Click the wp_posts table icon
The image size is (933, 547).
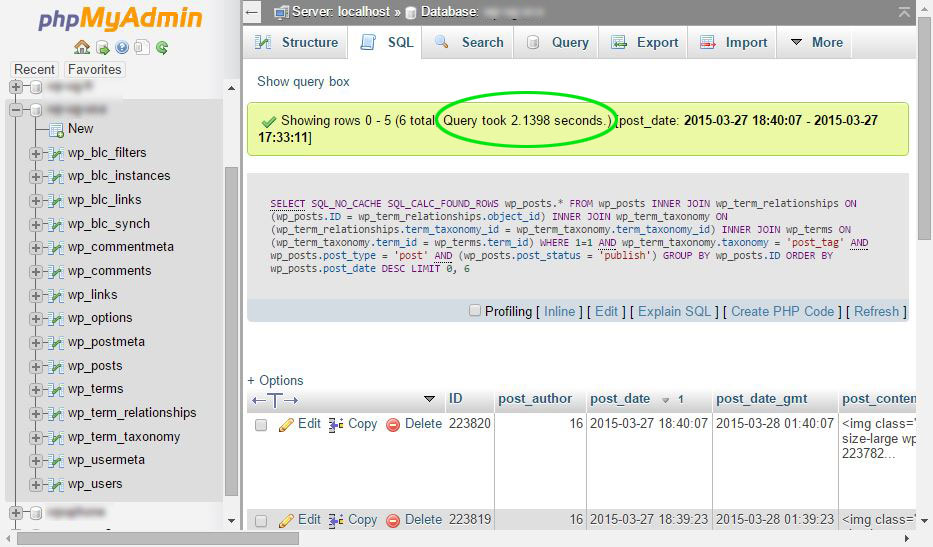[56, 367]
